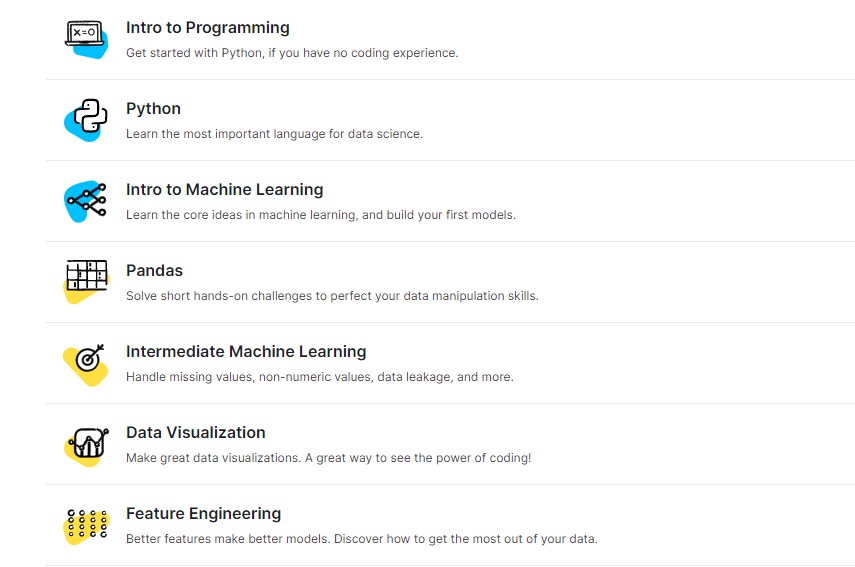Click the Feature Engineering dots icon

(x=86, y=526)
